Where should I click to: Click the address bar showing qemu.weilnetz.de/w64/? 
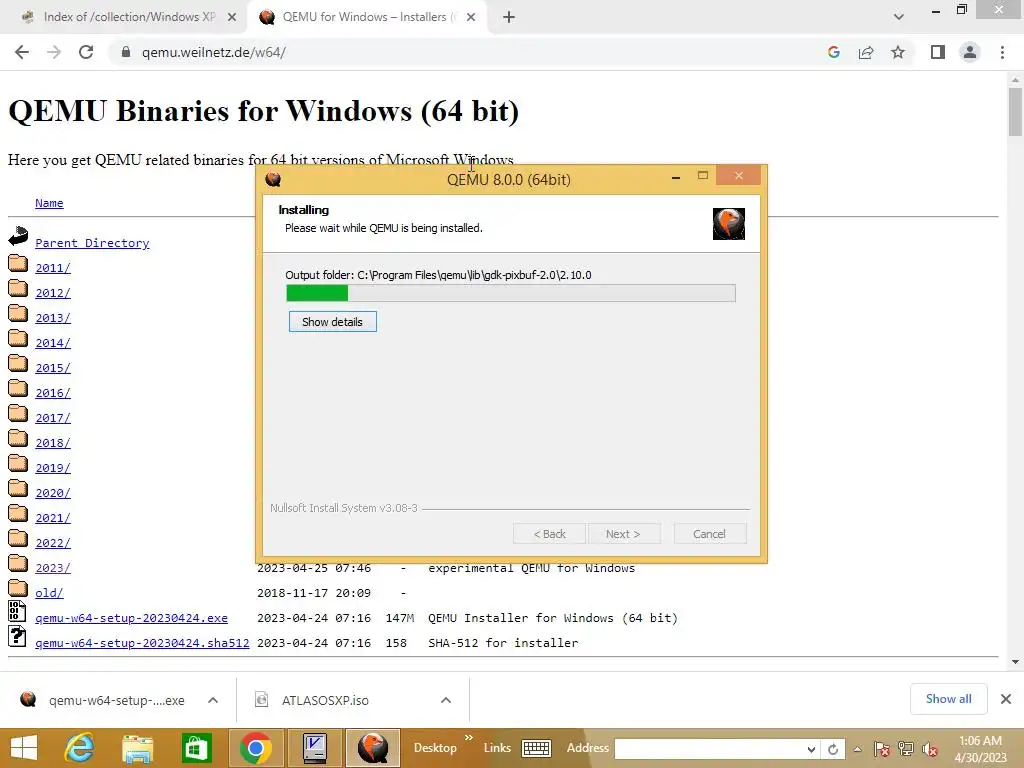click(x=214, y=52)
